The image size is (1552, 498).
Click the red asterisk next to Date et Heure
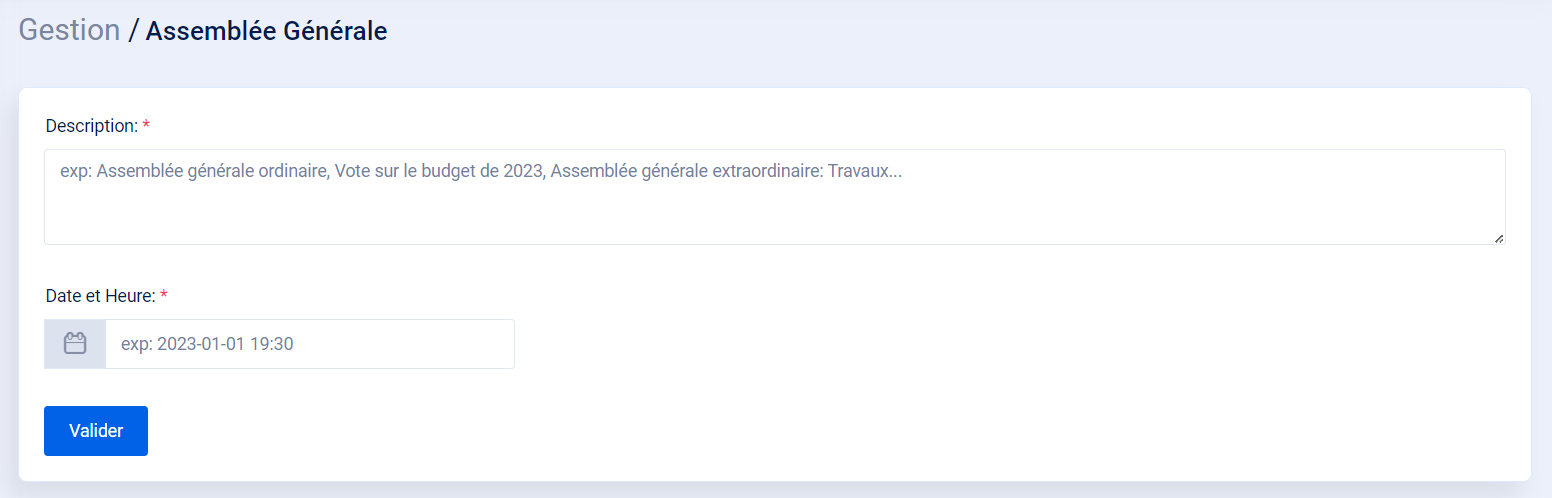[164, 296]
